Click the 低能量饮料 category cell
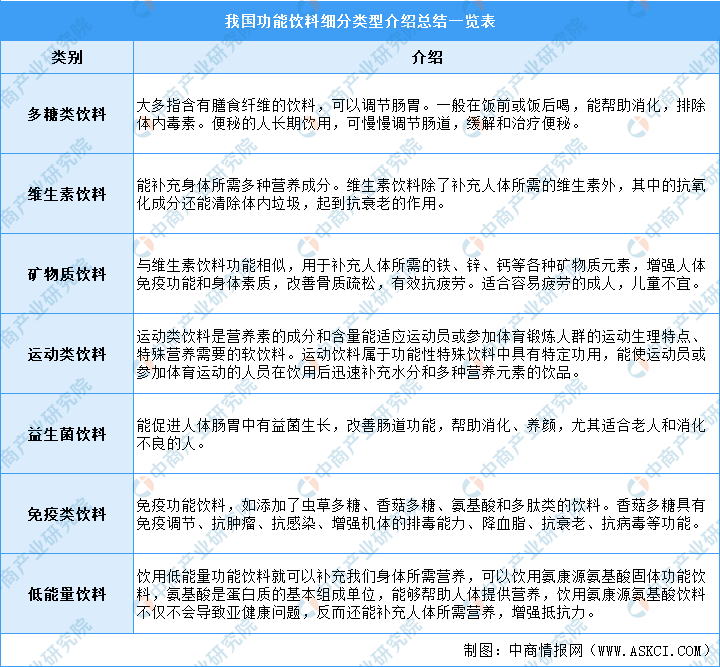720x667 pixels. pos(67,594)
